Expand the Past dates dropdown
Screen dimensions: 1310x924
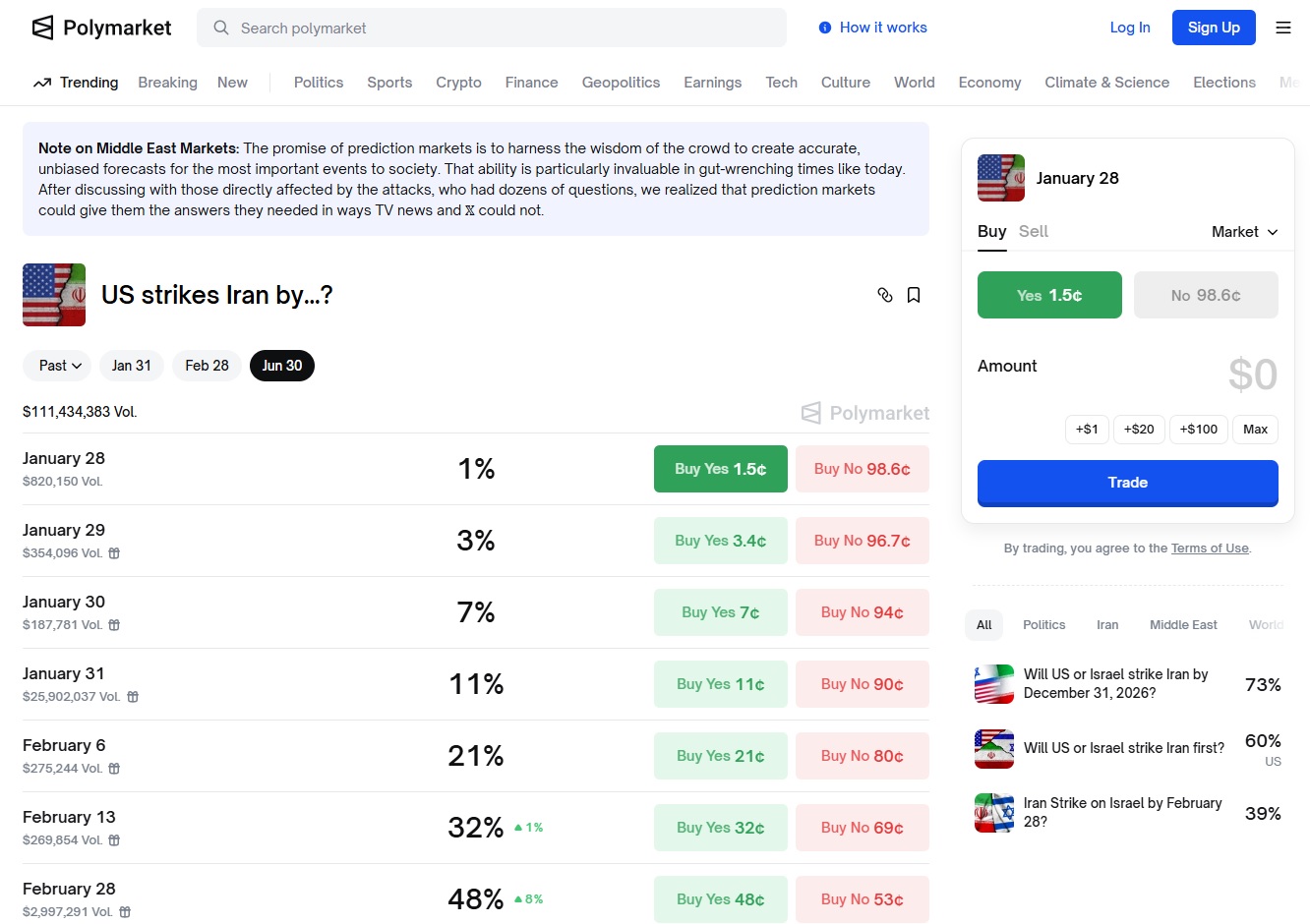pyautogui.click(x=57, y=366)
